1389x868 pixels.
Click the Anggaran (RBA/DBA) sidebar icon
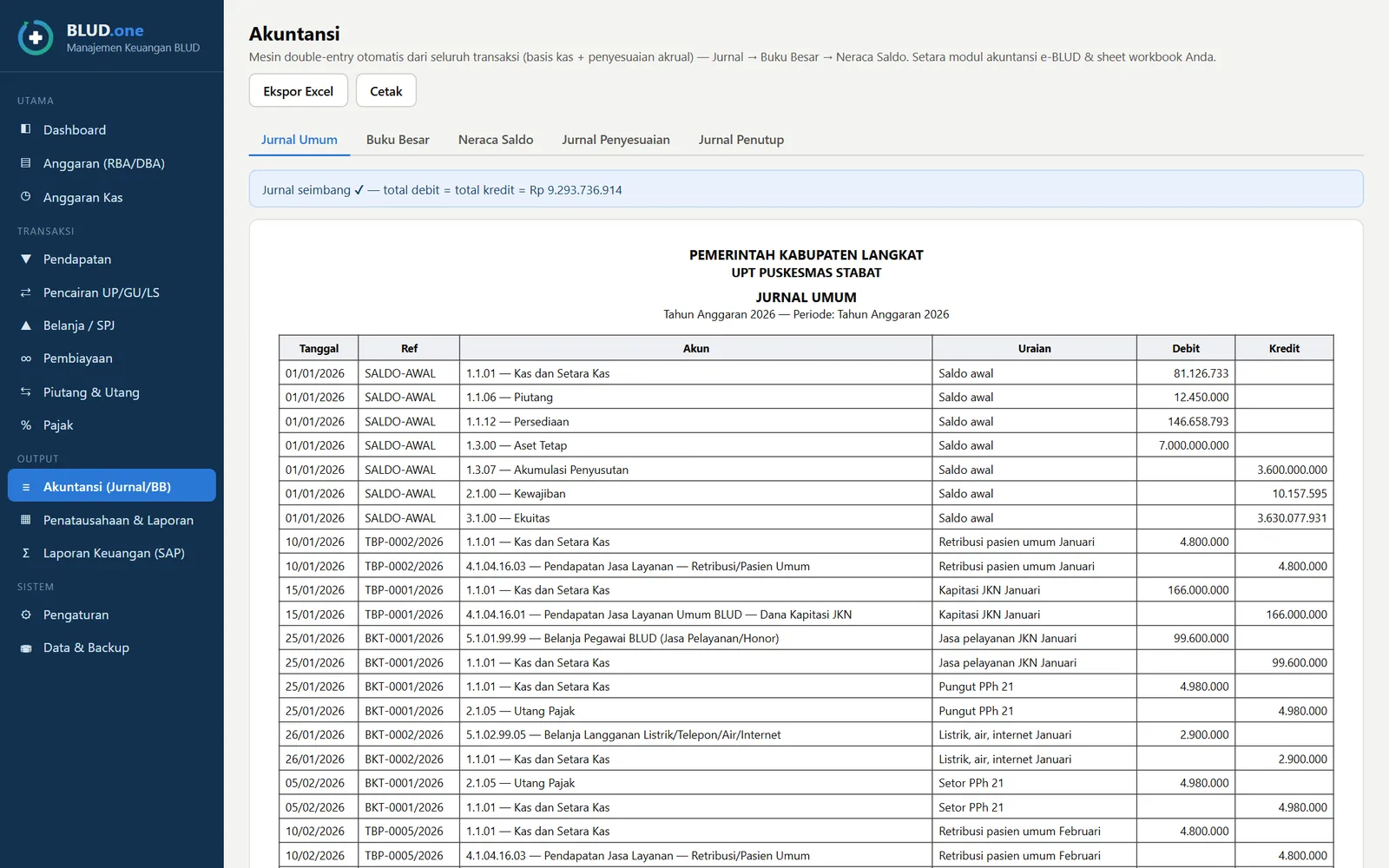[x=26, y=163]
